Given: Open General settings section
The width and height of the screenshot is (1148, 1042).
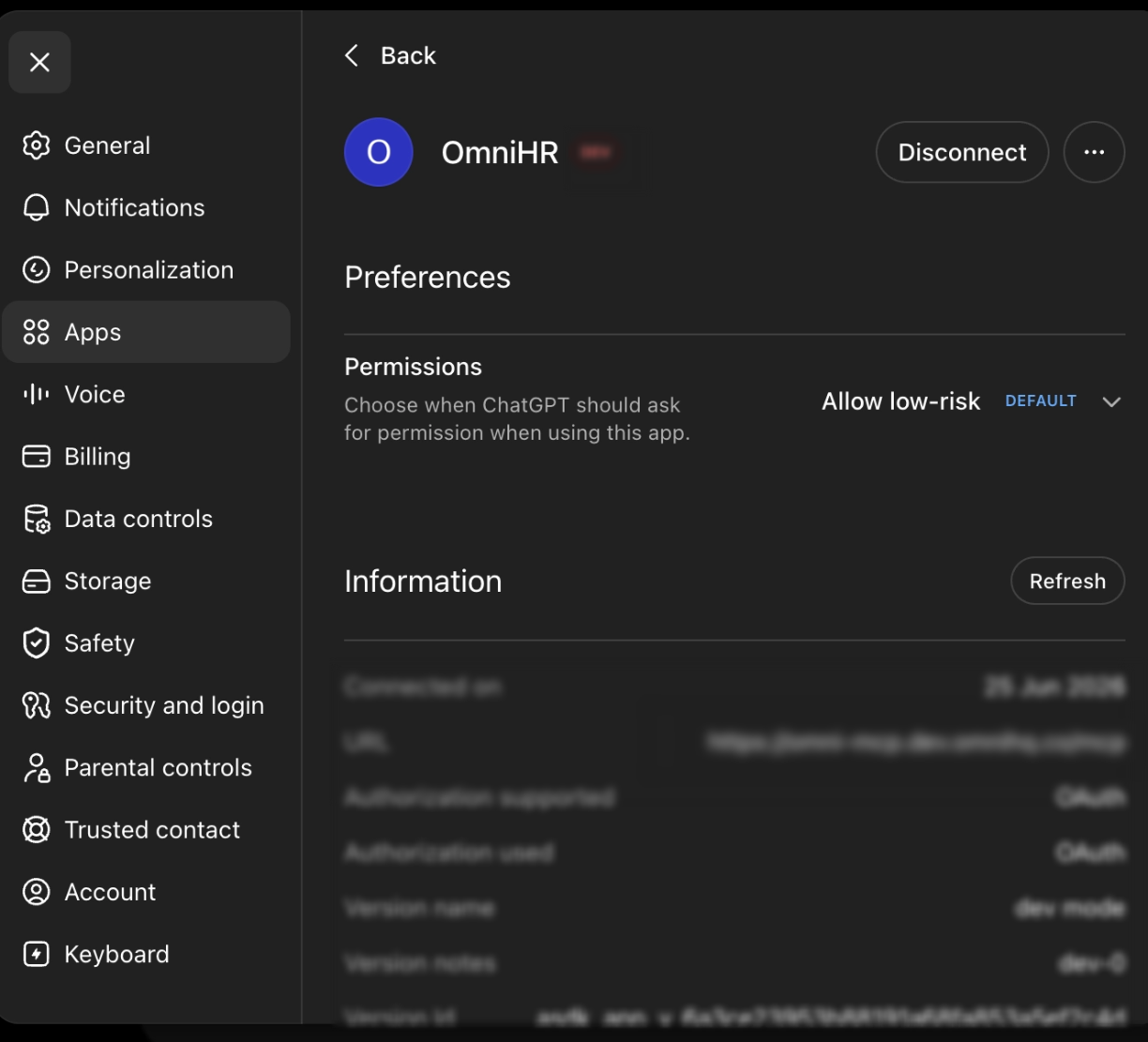Looking at the screenshot, I should point(146,145).
